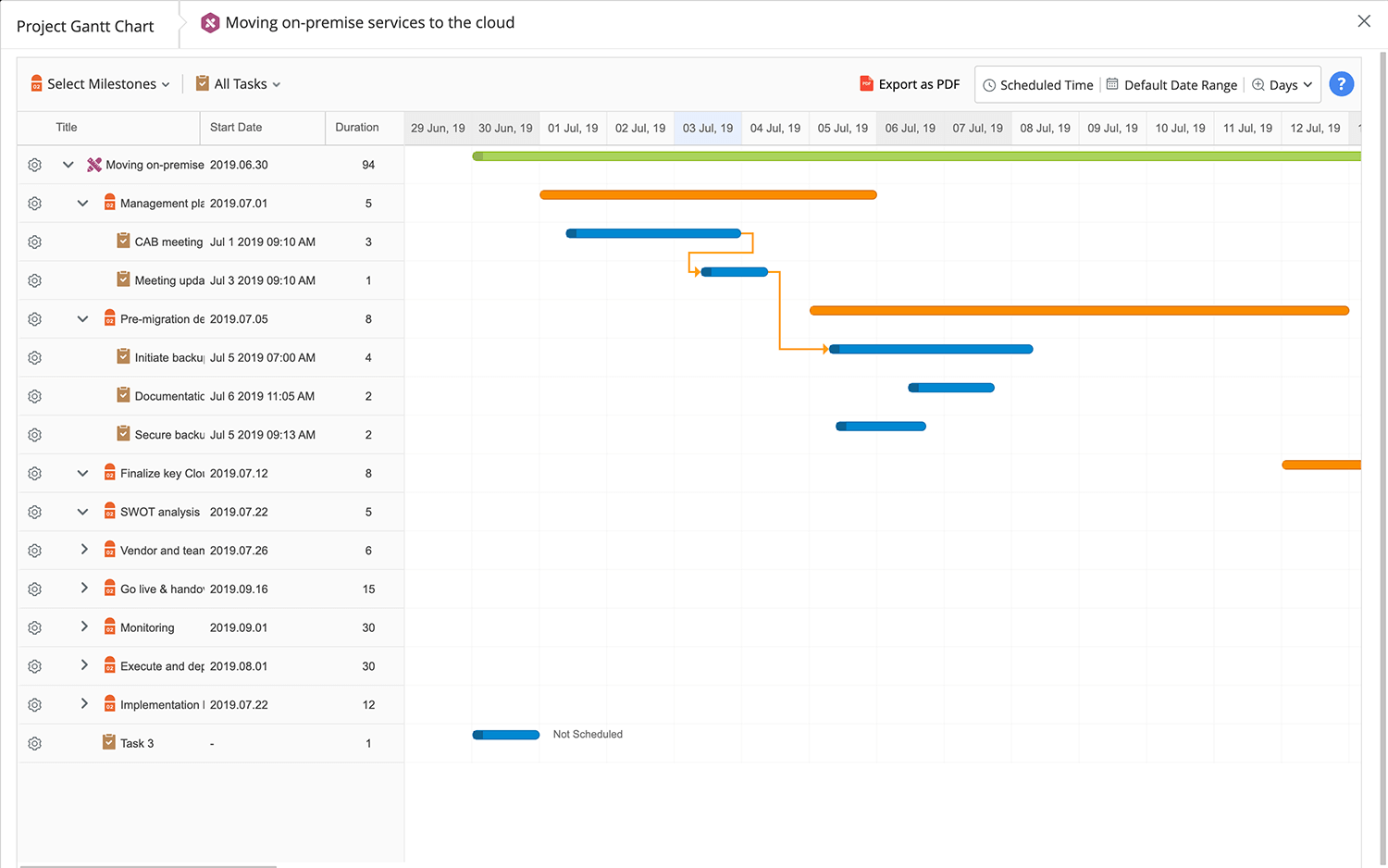Screen dimensions: 1388x868
Task: Open the Export as PDF icon
Action: pos(867,83)
